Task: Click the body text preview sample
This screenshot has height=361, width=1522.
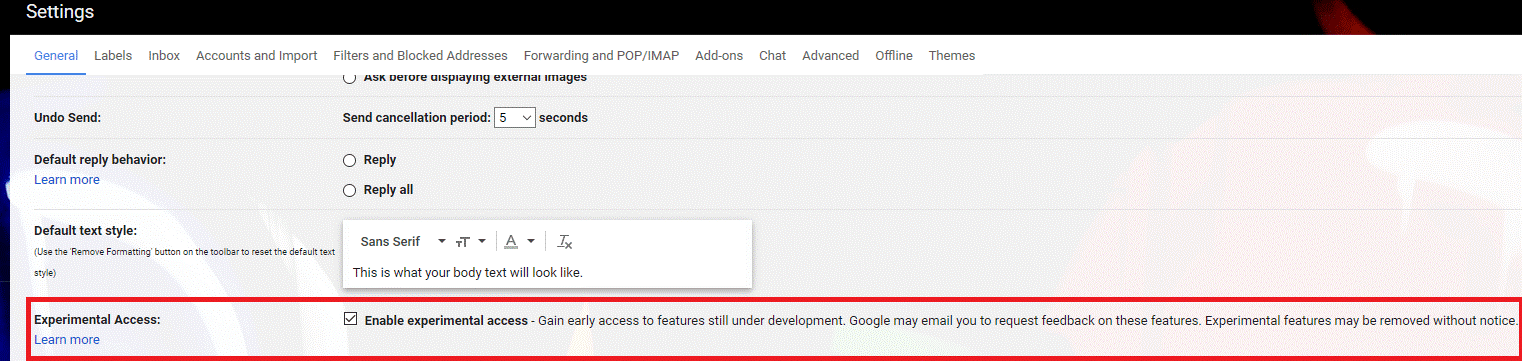Action: [468, 272]
